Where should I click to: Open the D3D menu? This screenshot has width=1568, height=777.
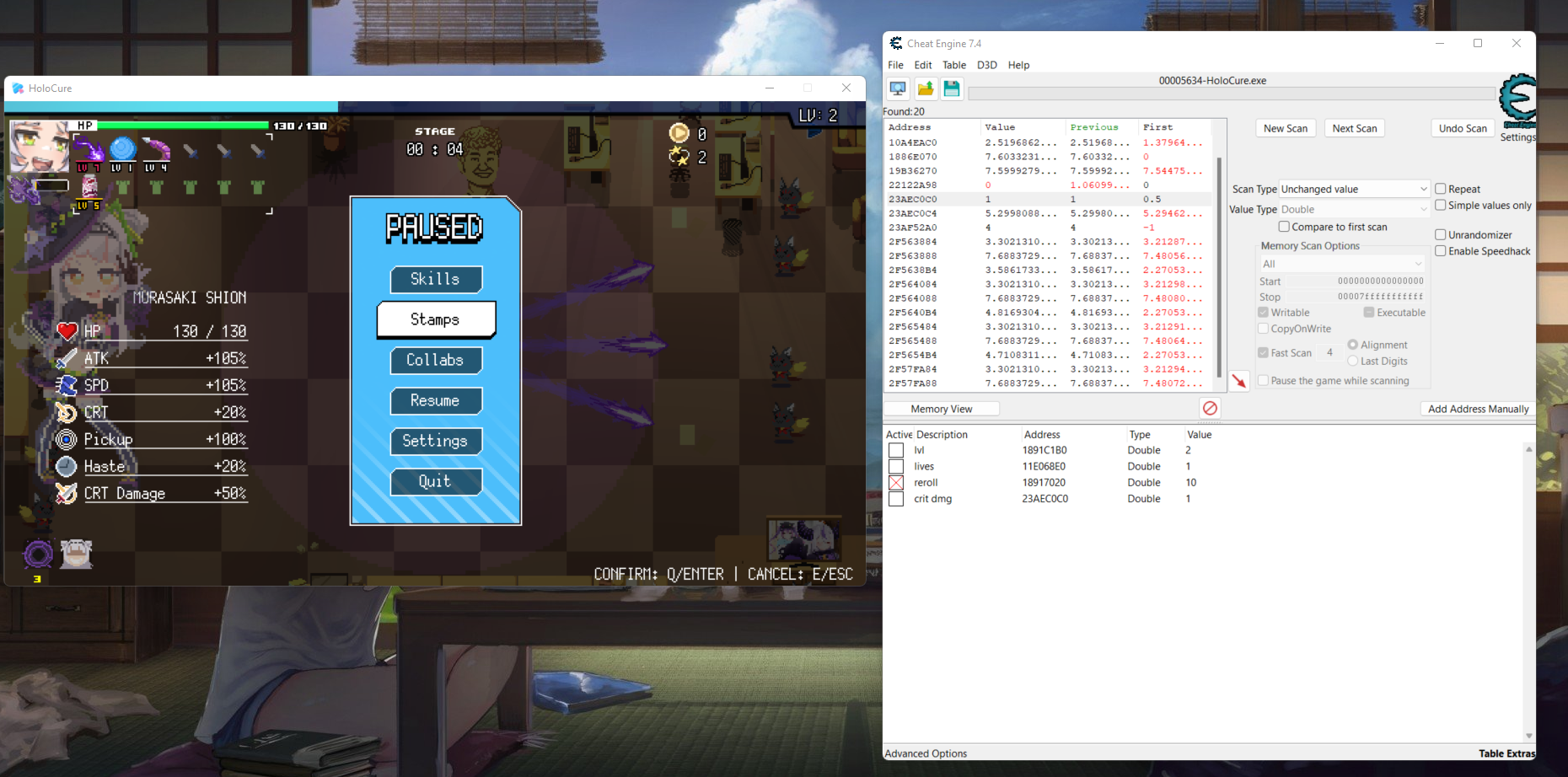pyautogui.click(x=986, y=65)
